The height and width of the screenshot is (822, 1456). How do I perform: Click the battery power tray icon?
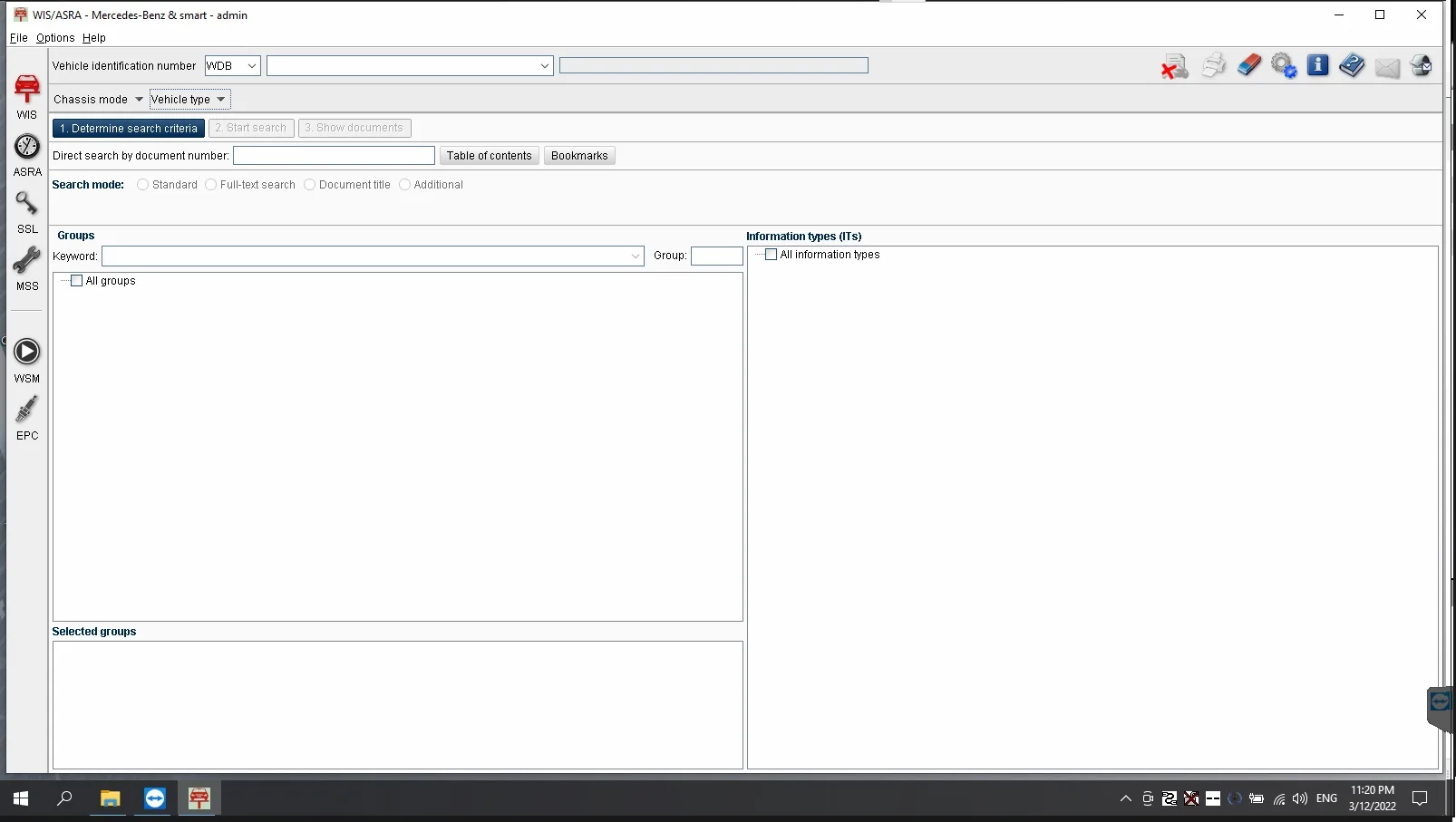pos(1257,798)
